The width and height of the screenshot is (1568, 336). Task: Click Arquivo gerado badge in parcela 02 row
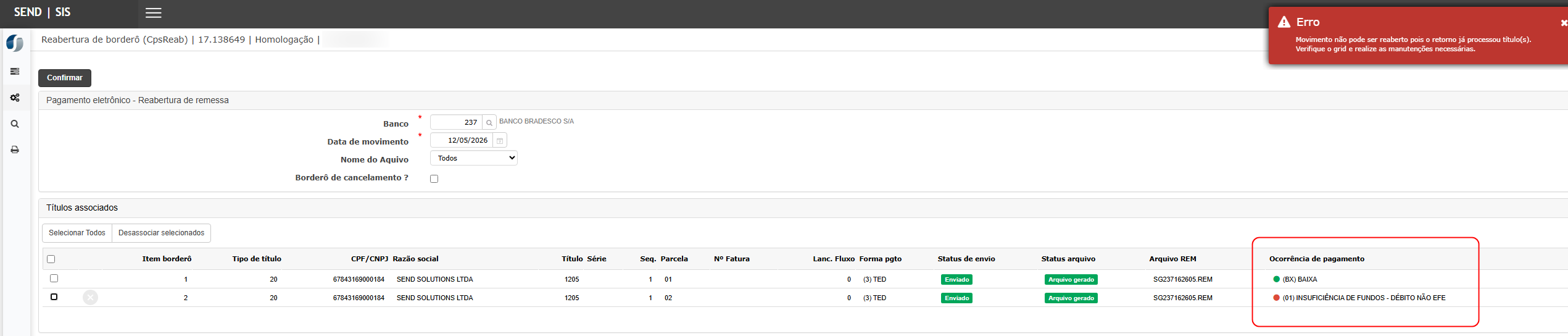1071,298
